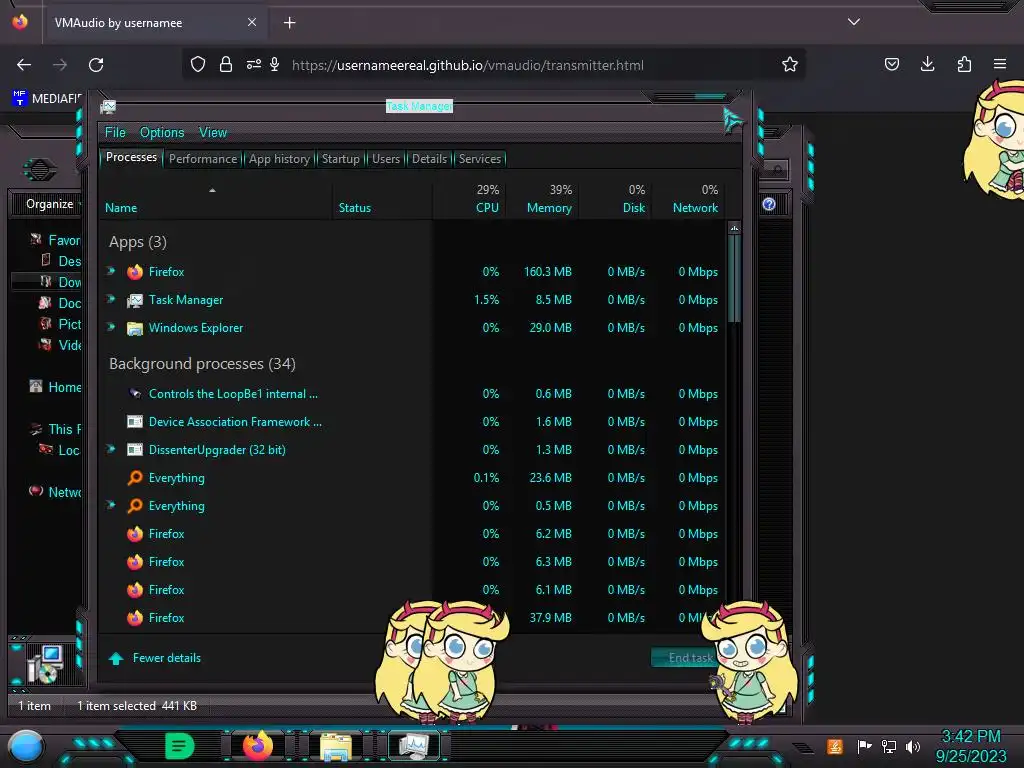Open the Firefox hamburger menu
The width and height of the screenshot is (1024, 768).
1000,64
